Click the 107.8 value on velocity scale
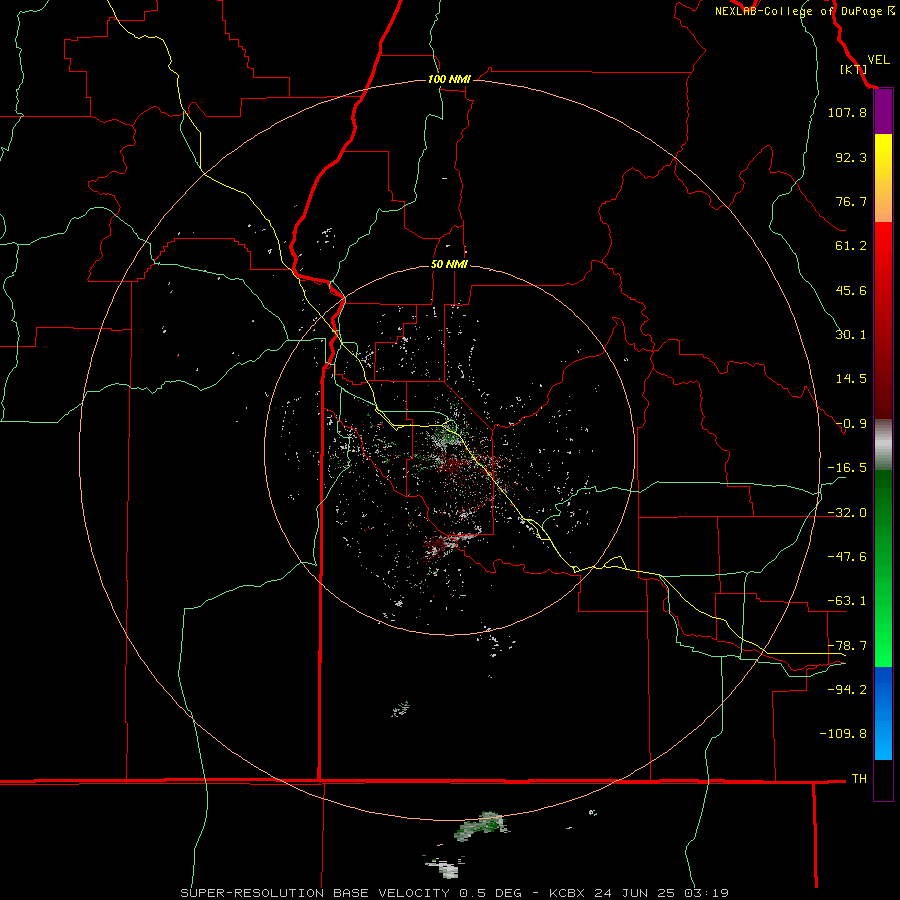The height and width of the screenshot is (900, 900). 847,112
